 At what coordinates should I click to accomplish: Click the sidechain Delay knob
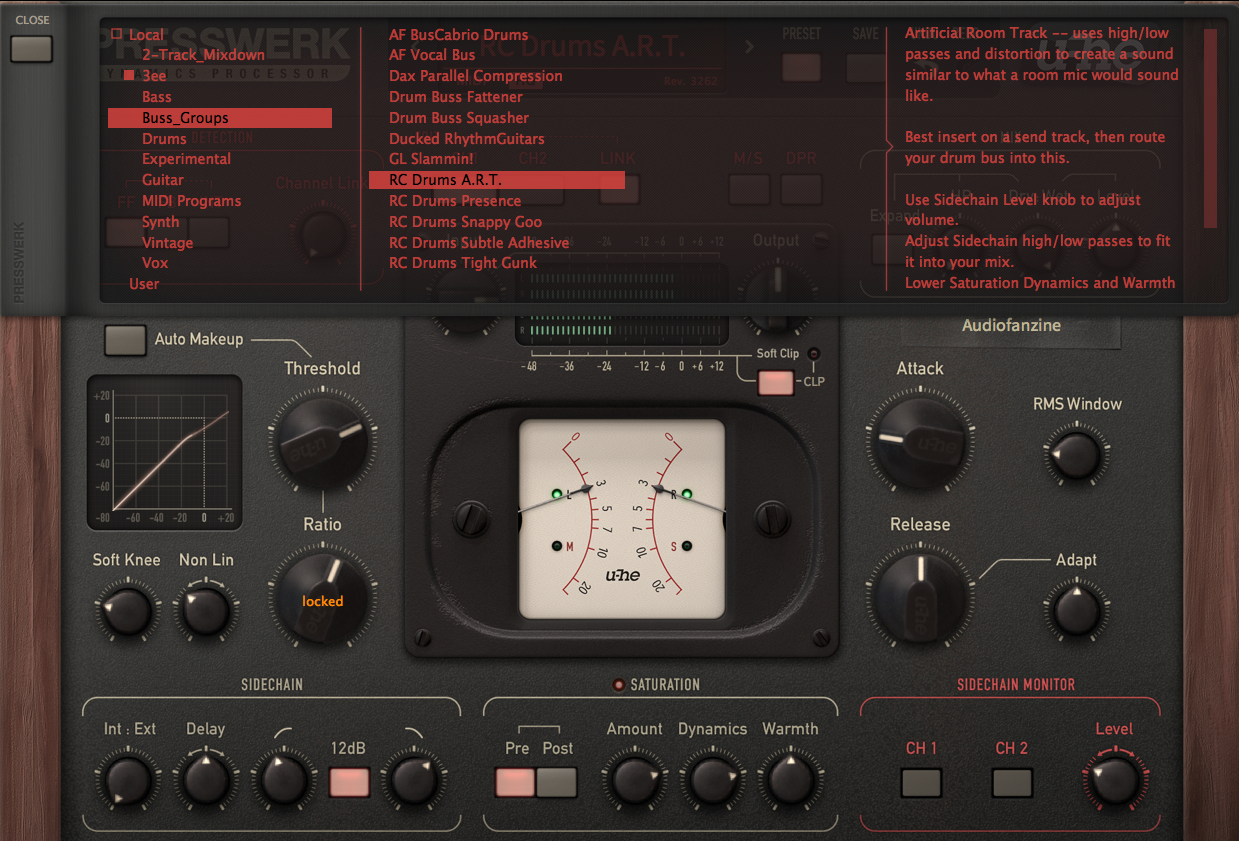(x=205, y=780)
